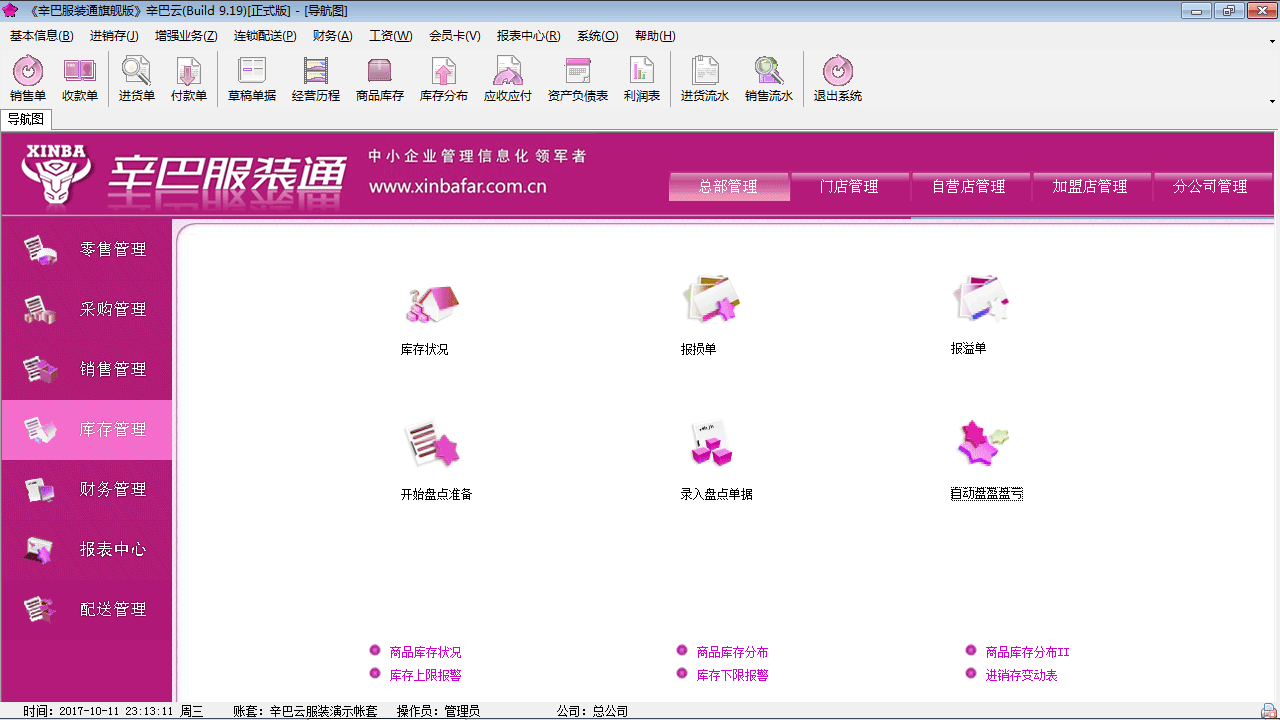Switch to the 加盟店管理 tab
The width and height of the screenshot is (1280, 720).
point(1090,186)
